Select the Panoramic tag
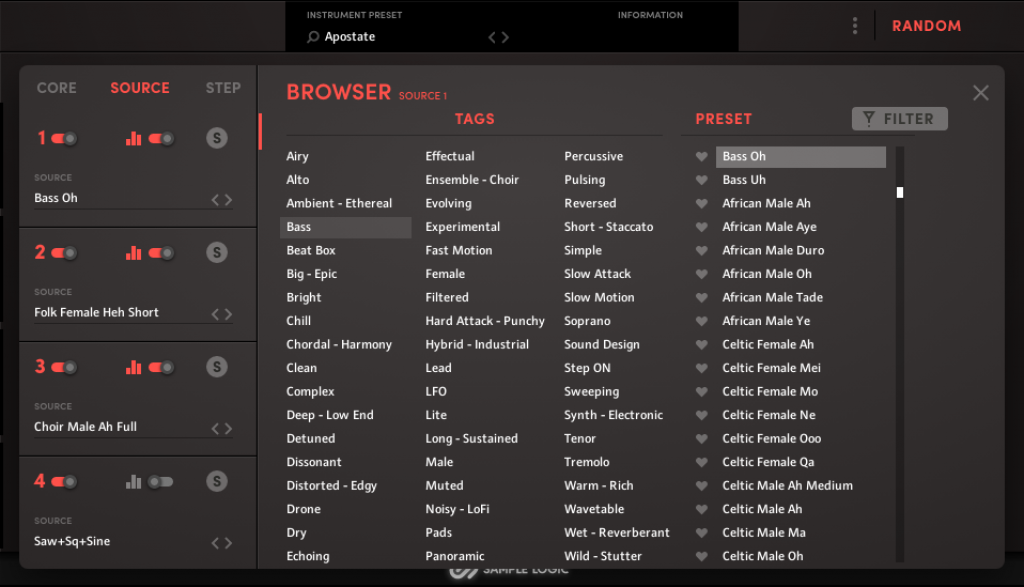This screenshot has height=587, width=1024. (x=455, y=556)
